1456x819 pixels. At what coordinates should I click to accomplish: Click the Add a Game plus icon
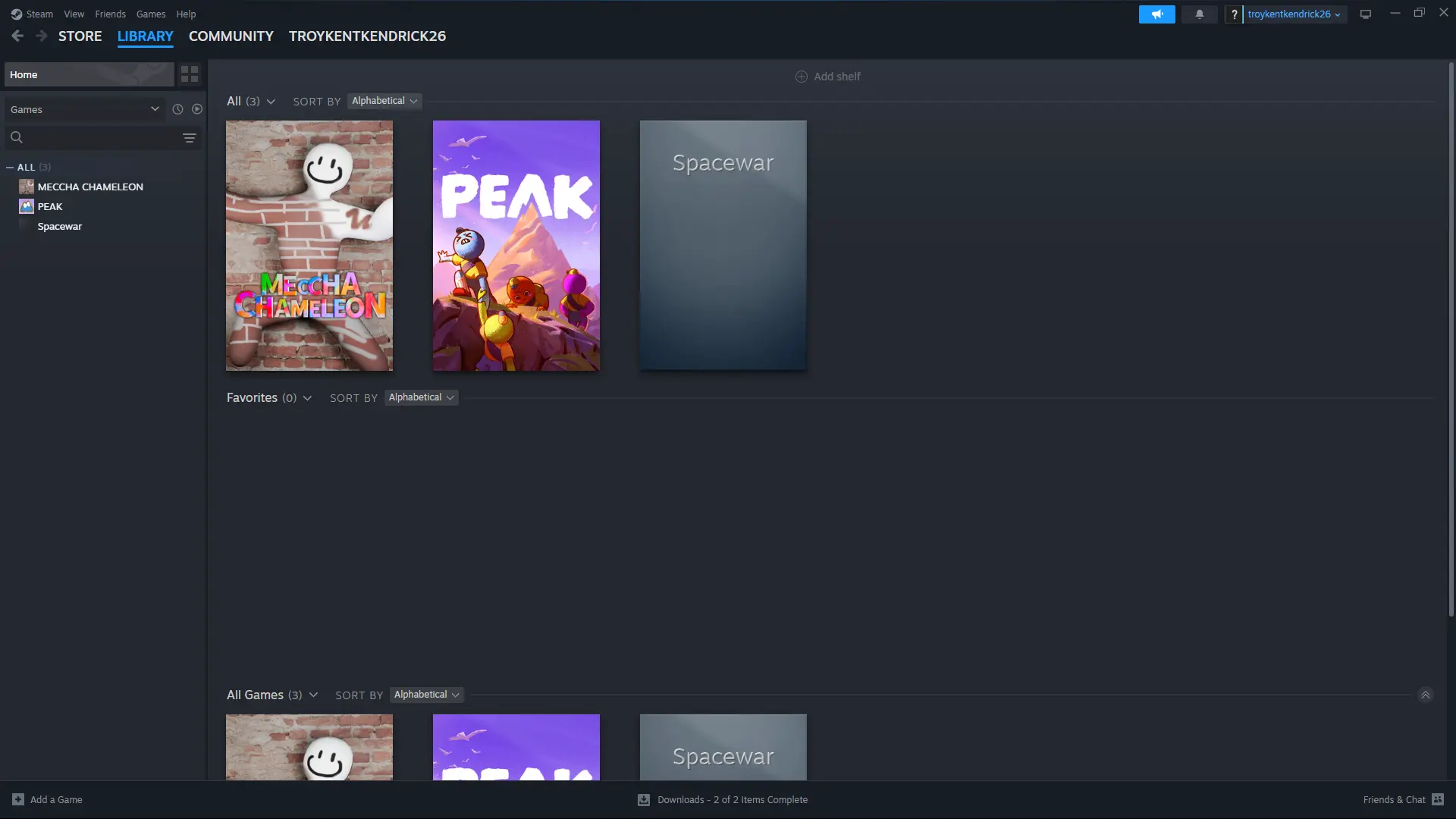(18, 799)
